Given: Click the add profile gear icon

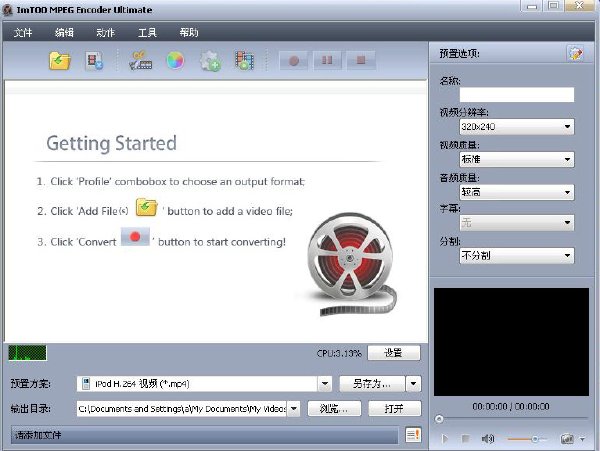Looking at the screenshot, I should coord(210,61).
